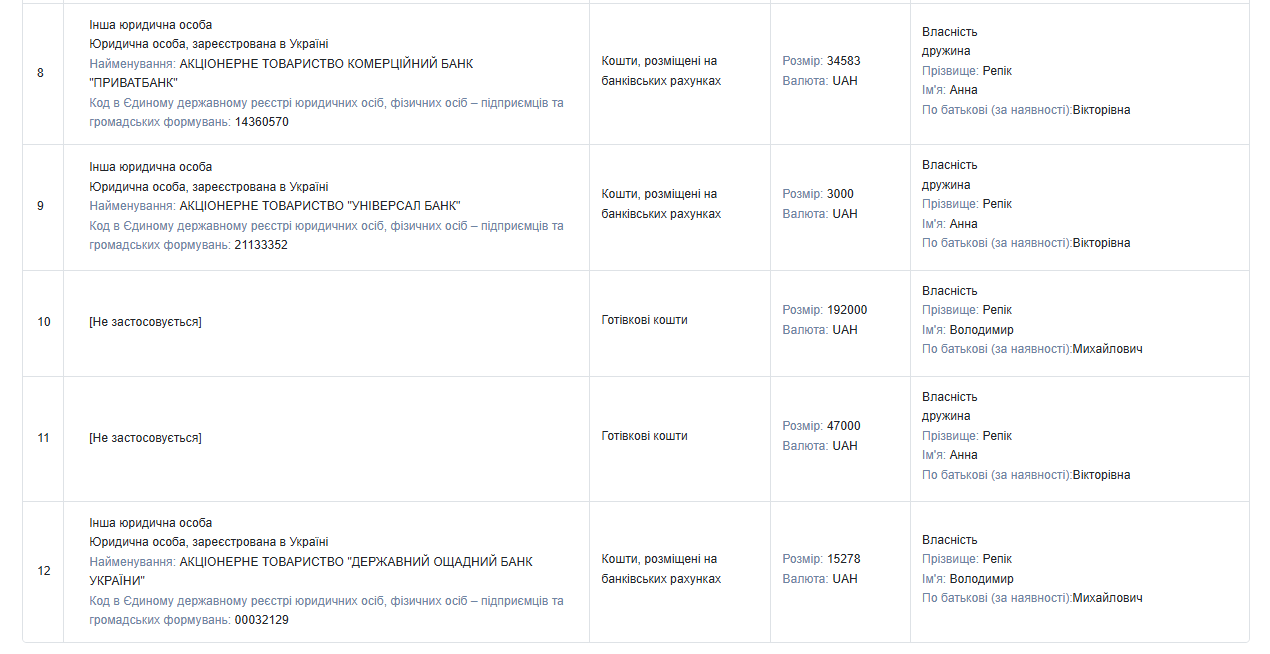Click row number 9 cell

[40, 206]
